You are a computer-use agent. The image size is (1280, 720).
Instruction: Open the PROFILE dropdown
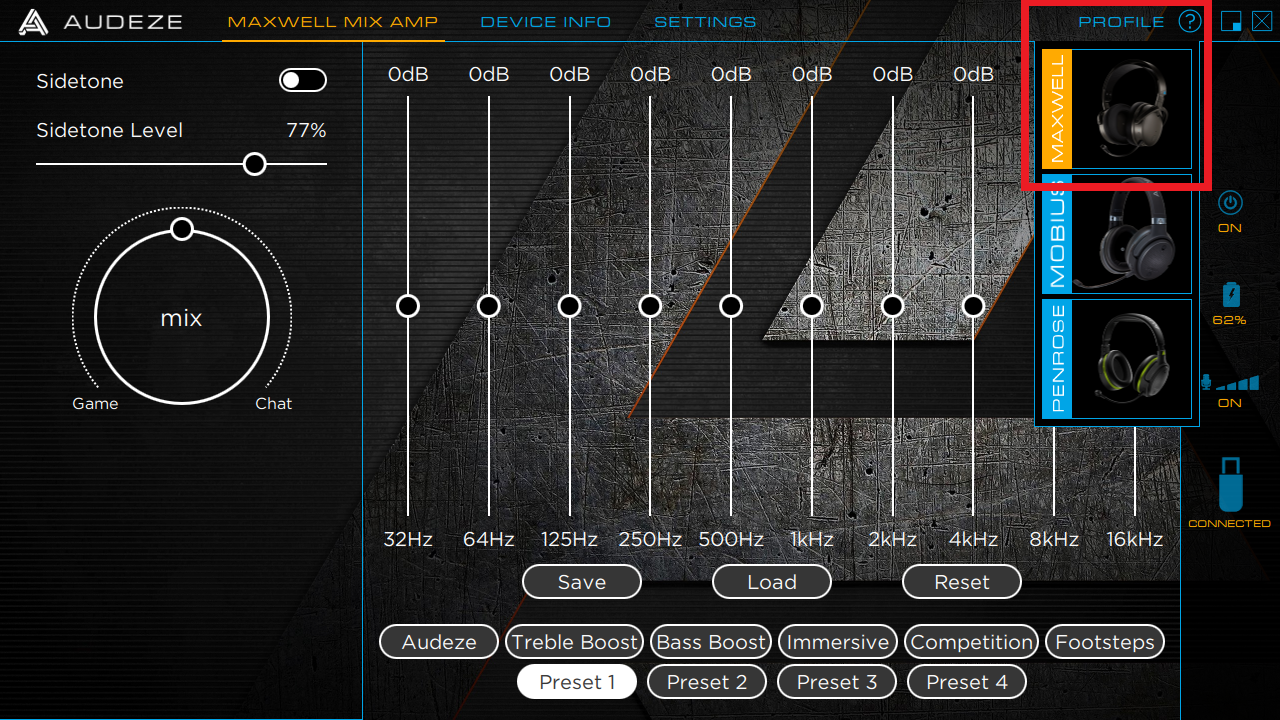pyautogui.click(x=1121, y=22)
